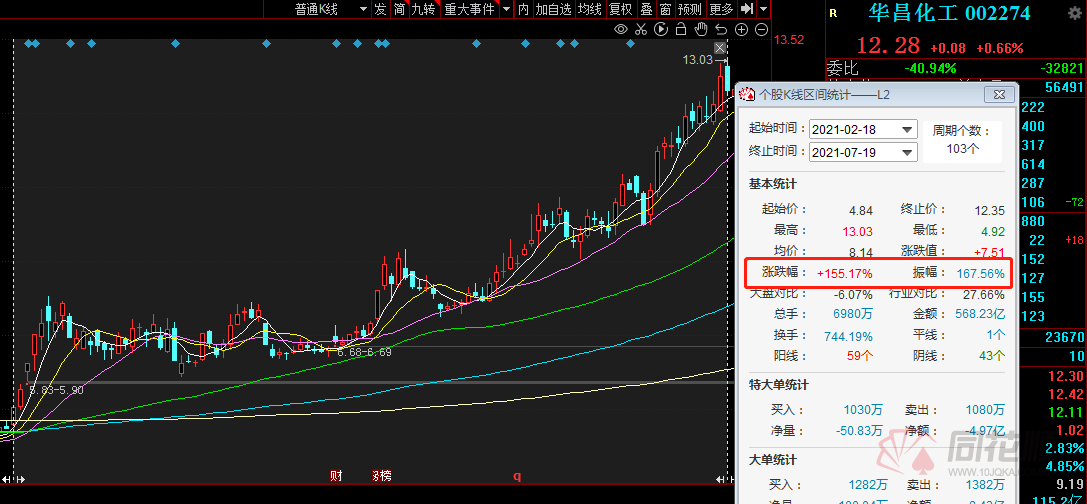This screenshot has height=504, width=1087.
Task: Click the stock title 华昌化工 002274
Action: [x=949, y=12]
